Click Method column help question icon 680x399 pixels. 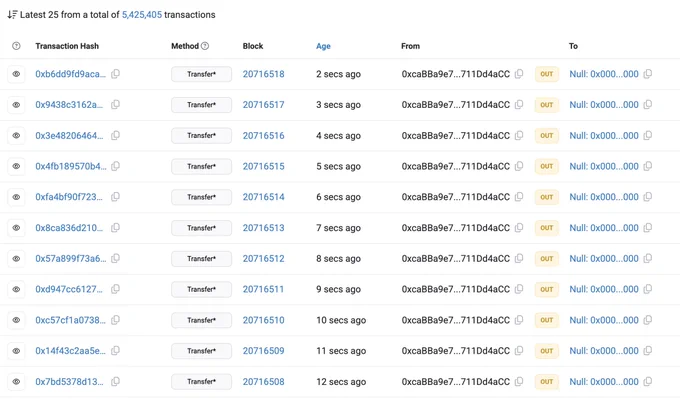pos(205,46)
